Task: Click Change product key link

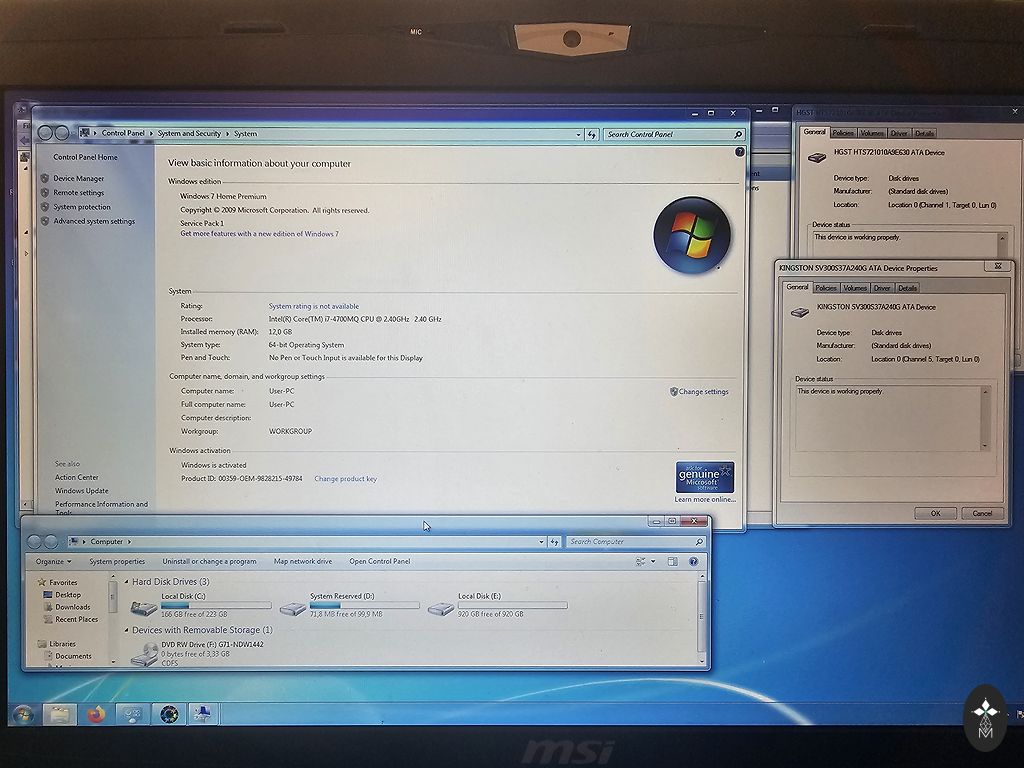Action: (x=345, y=479)
